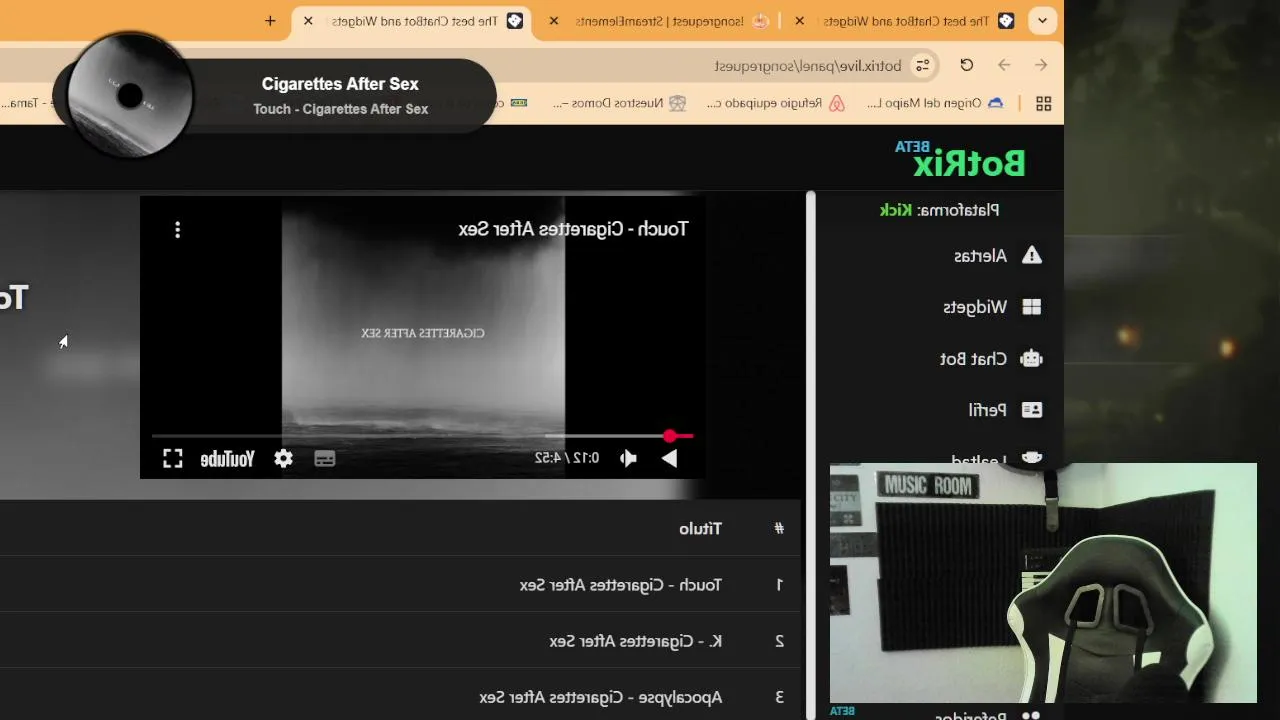The height and width of the screenshot is (720, 1280).
Task: Open site information icon in address bar
Action: (923, 66)
